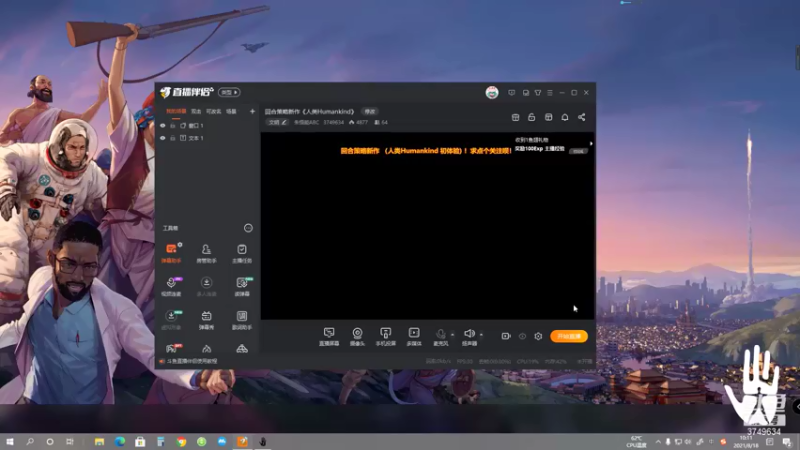Click the orange Humankind title text in preview

coord(426,151)
